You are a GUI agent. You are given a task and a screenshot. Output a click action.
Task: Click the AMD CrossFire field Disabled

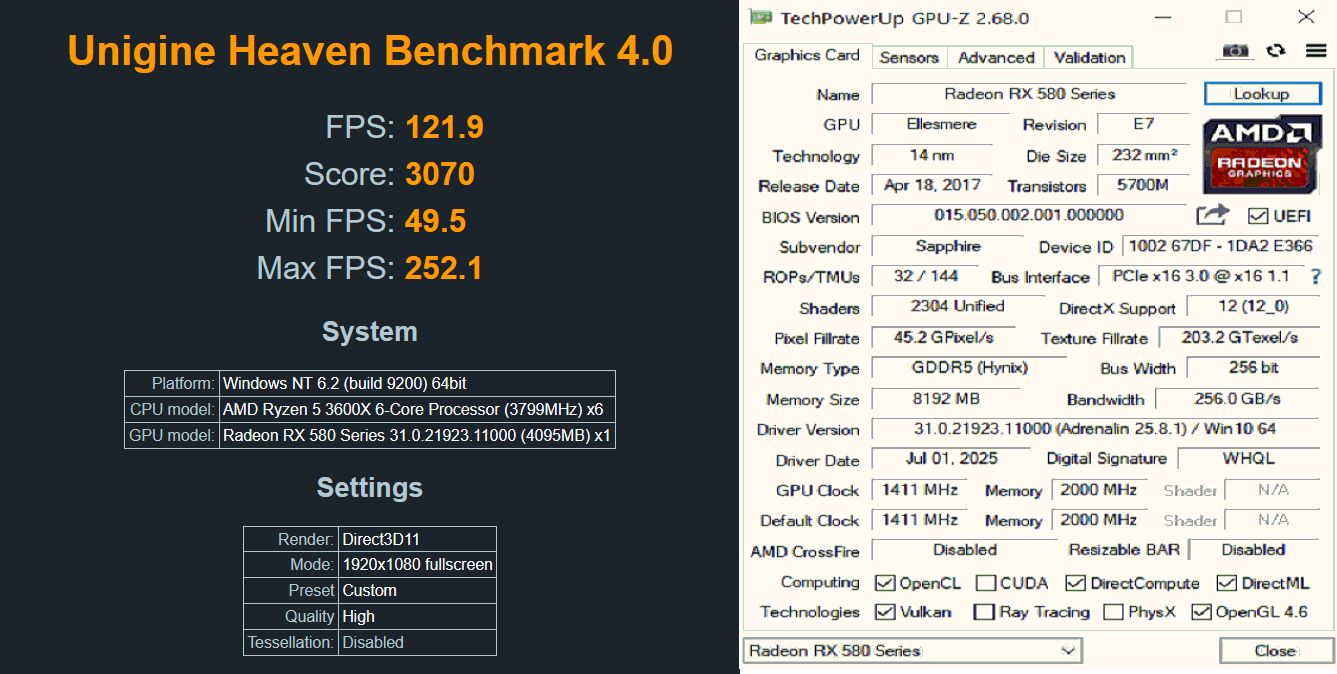964,550
